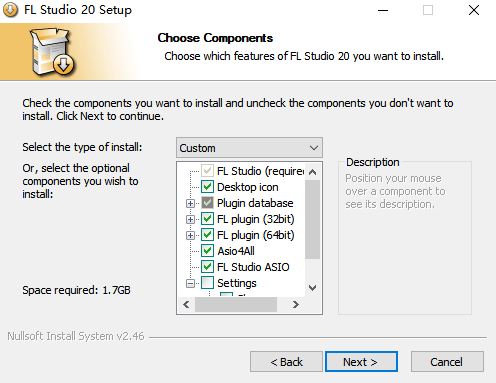Uncheck the FL Studio ASIO checkbox
The height and width of the screenshot is (383, 496).
coord(207,267)
